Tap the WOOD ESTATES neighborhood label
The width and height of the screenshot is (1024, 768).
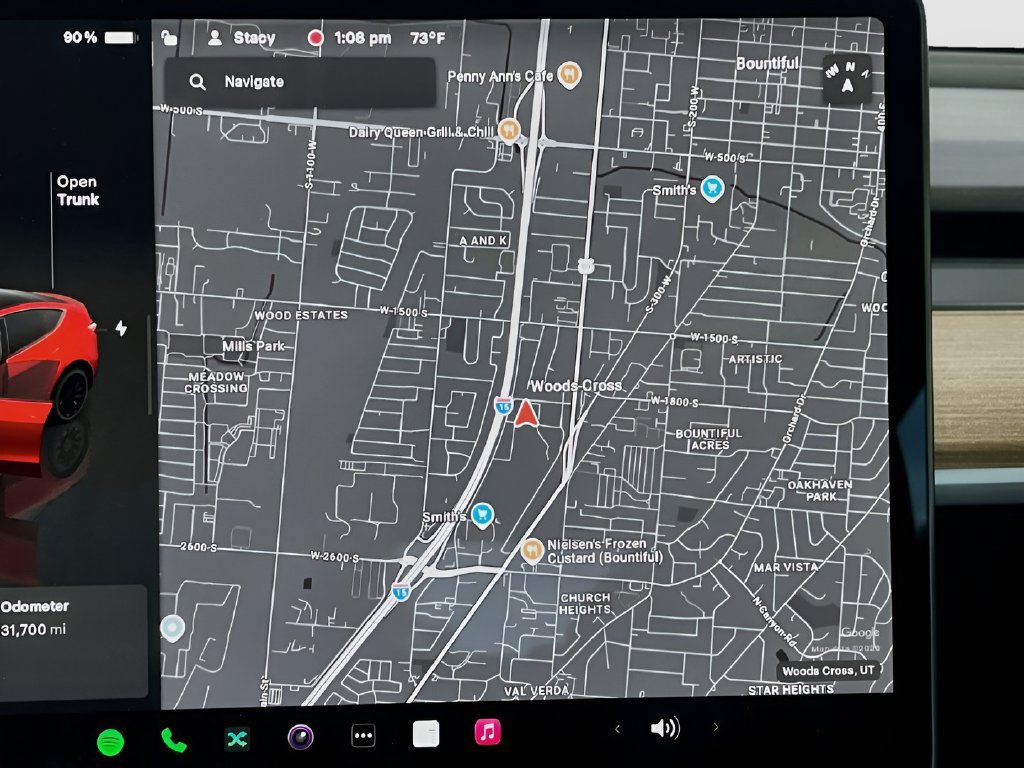coord(301,315)
